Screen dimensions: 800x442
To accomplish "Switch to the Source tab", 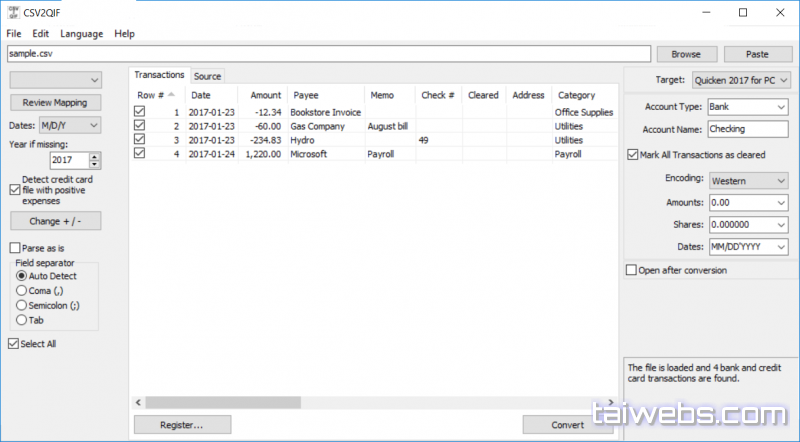I will pos(207,76).
